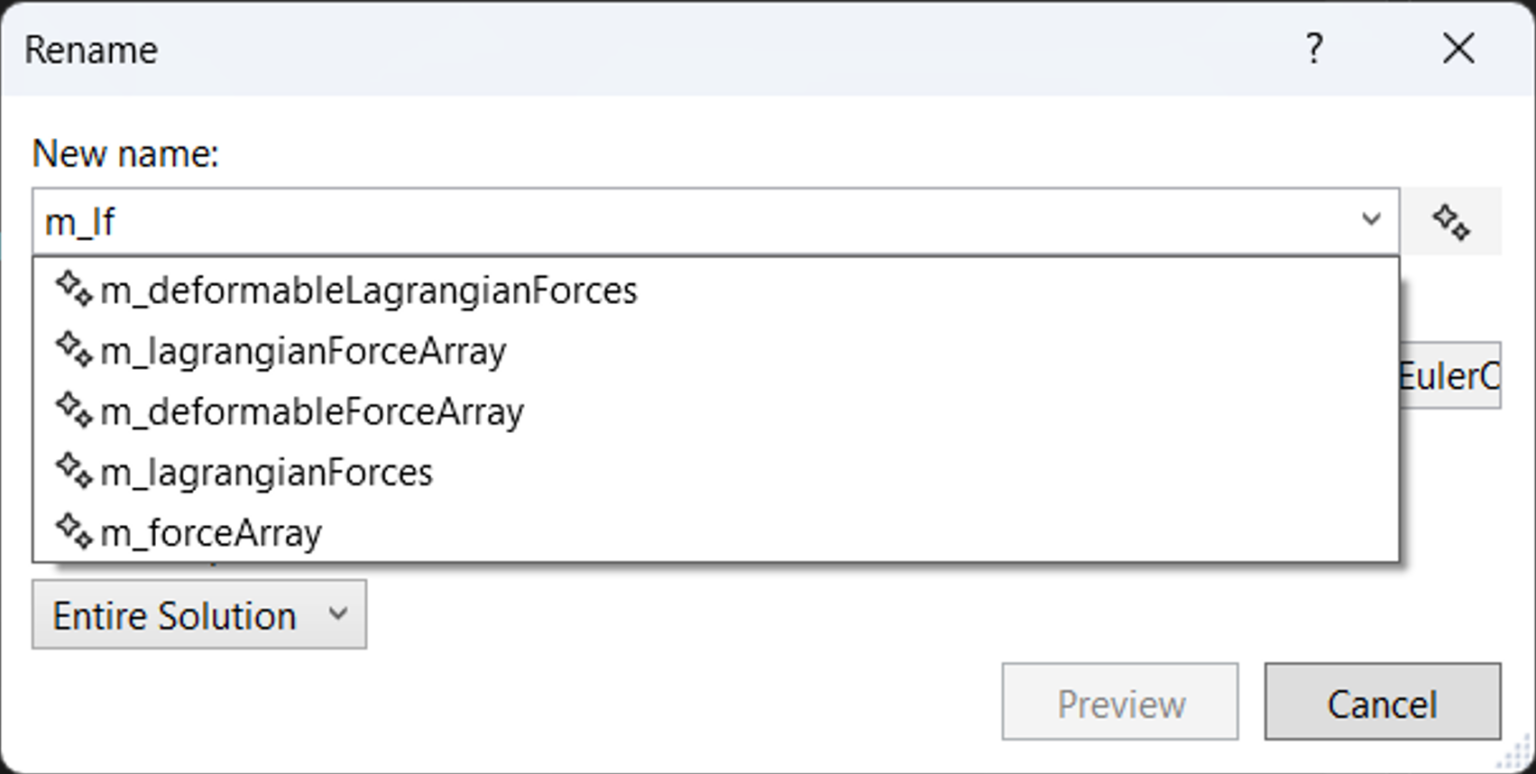Screen dimensions: 1536x774
Task: Click the Cancel button
Action: [1382, 702]
